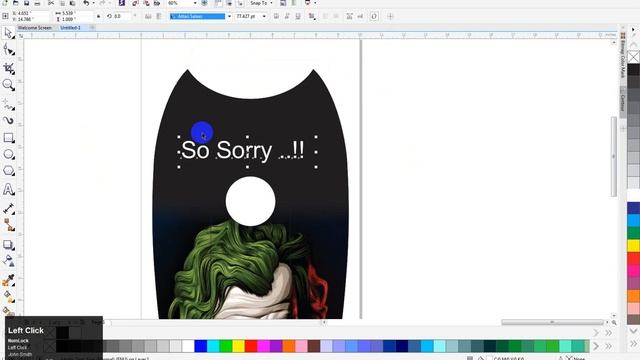Toggle the Lock Ratio button
The height and width of the screenshot is (360, 640).
click(98, 16)
